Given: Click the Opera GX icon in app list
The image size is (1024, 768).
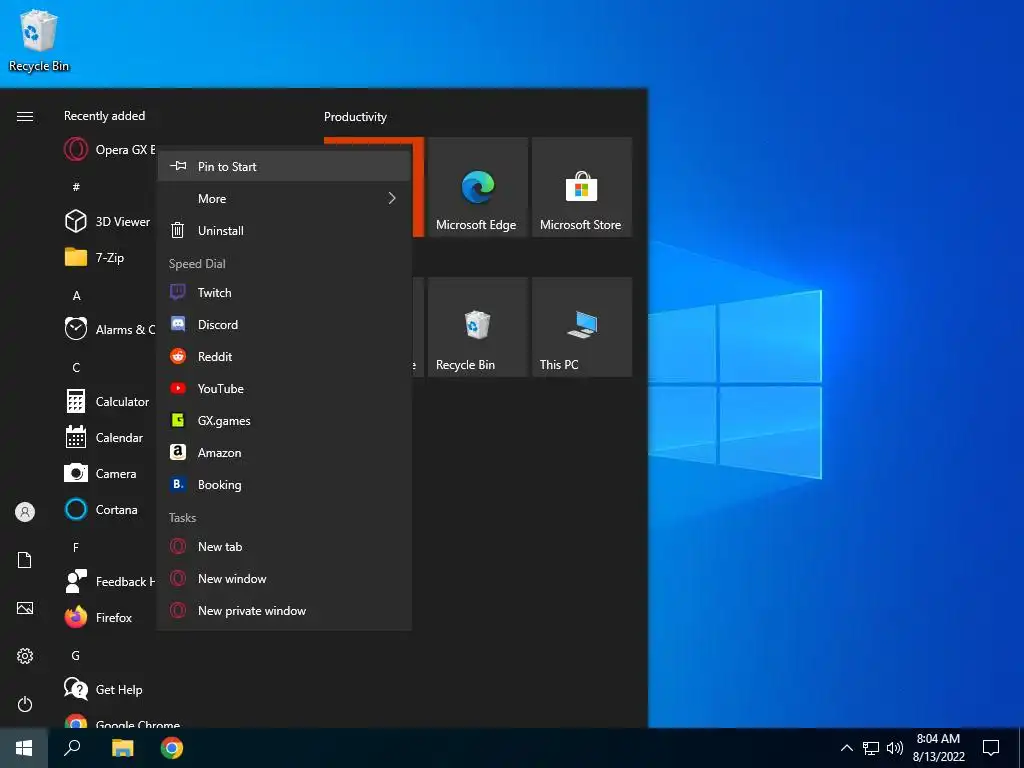Looking at the screenshot, I should coord(76,150).
